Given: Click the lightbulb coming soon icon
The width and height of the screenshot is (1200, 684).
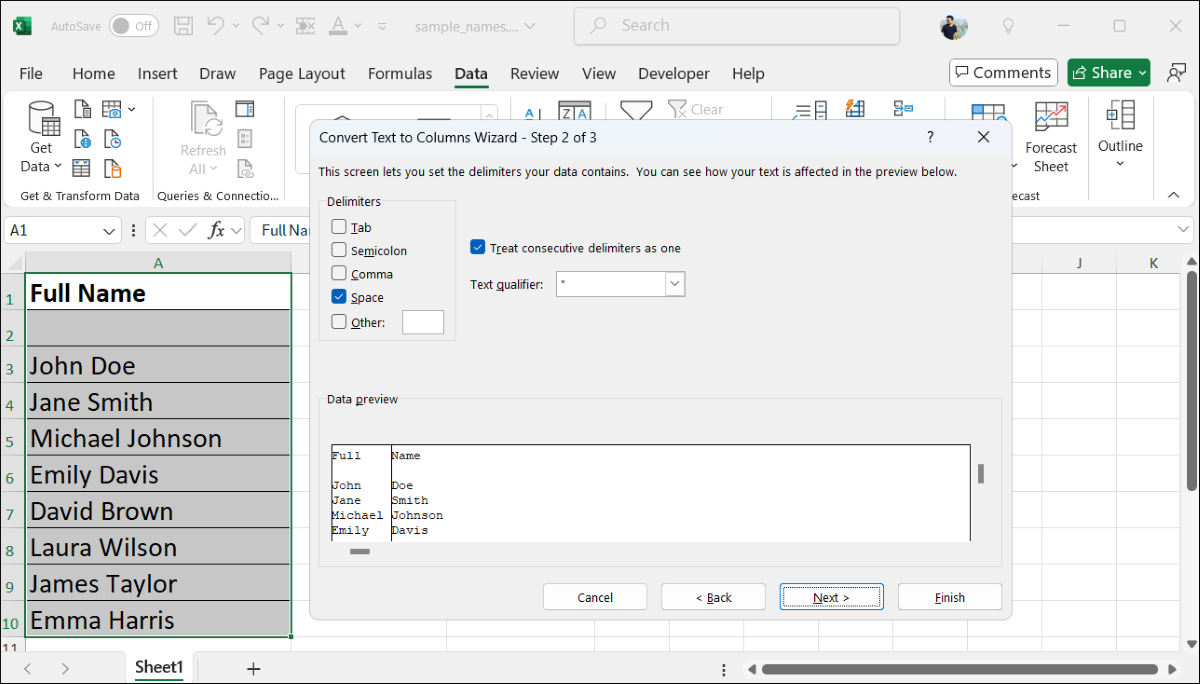Looking at the screenshot, I should click(1008, 26).
